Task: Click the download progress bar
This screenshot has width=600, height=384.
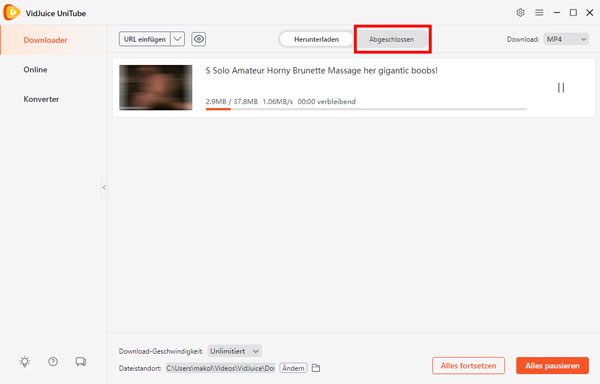Action: tap(366, 109)
